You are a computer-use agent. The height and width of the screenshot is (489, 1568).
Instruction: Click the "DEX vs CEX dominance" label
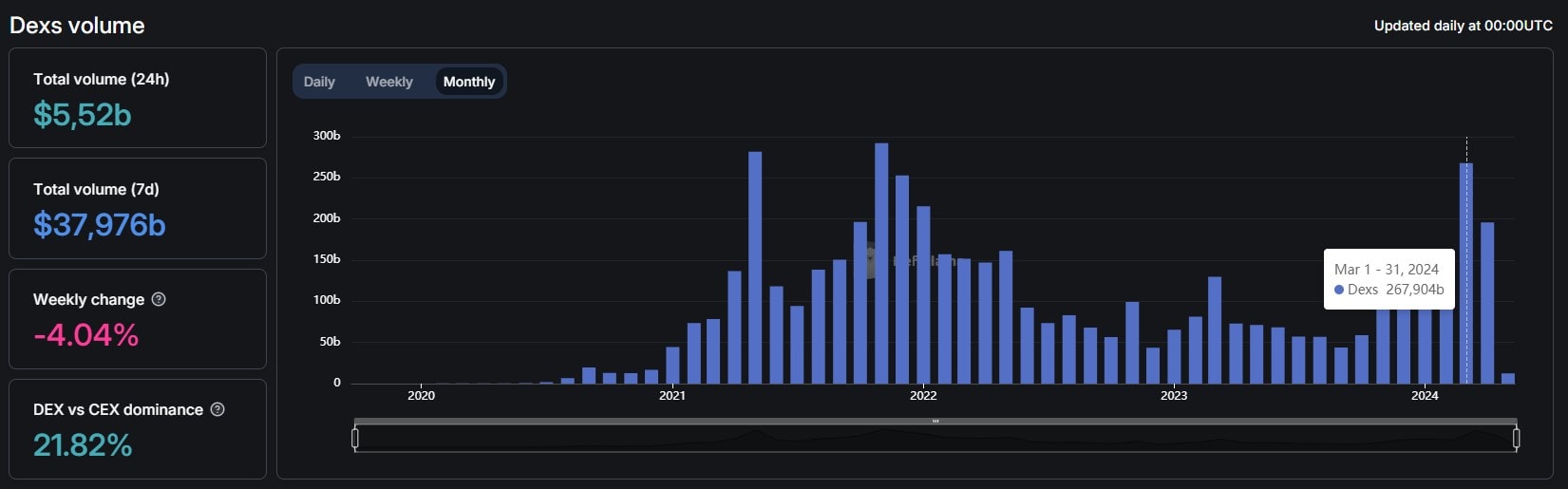(x=118, y=409)
